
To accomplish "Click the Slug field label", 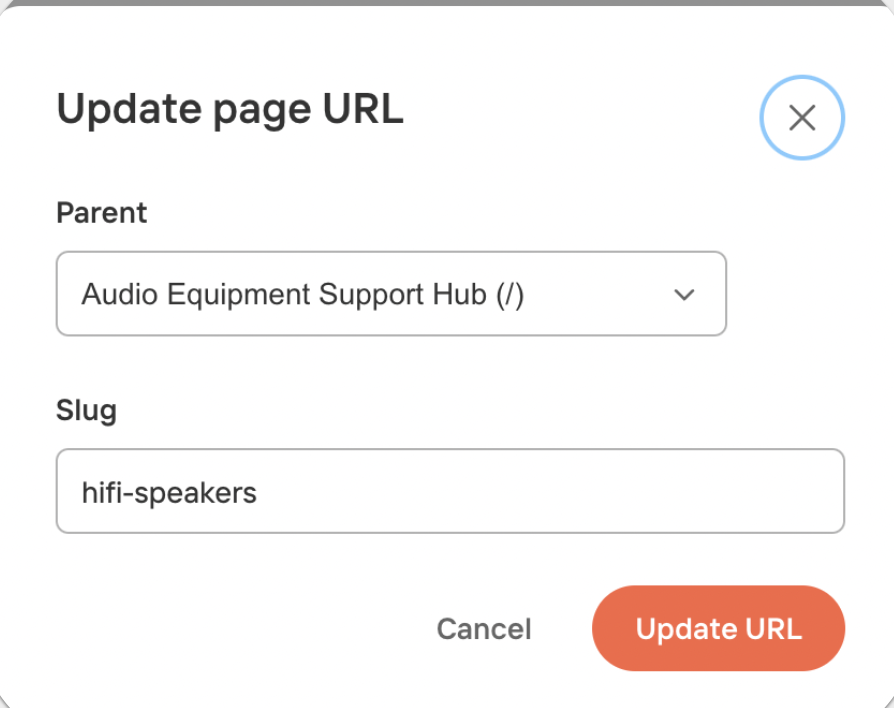I will 87,410.
